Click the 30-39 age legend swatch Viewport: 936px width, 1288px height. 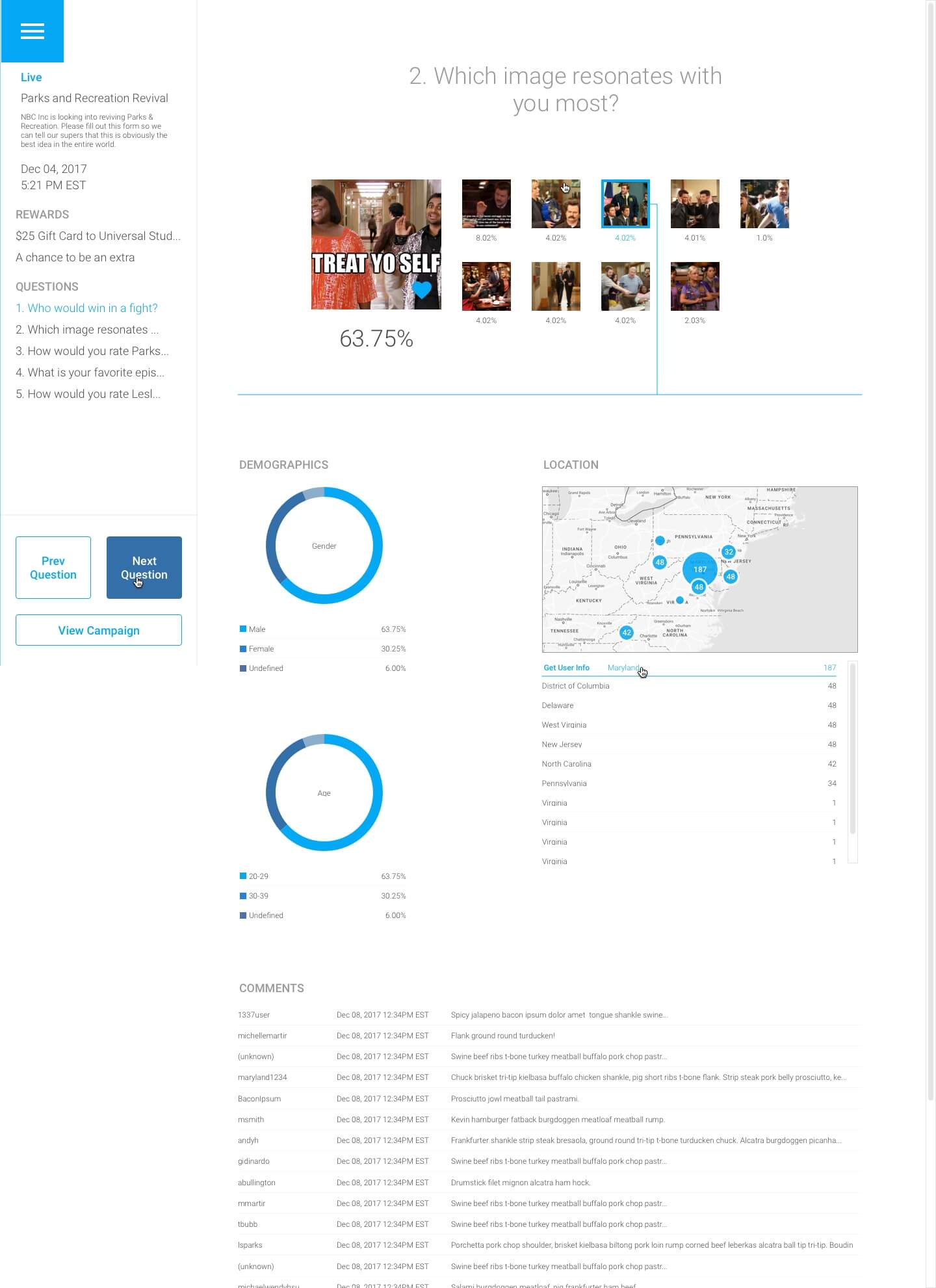click(x=243, y=895)
